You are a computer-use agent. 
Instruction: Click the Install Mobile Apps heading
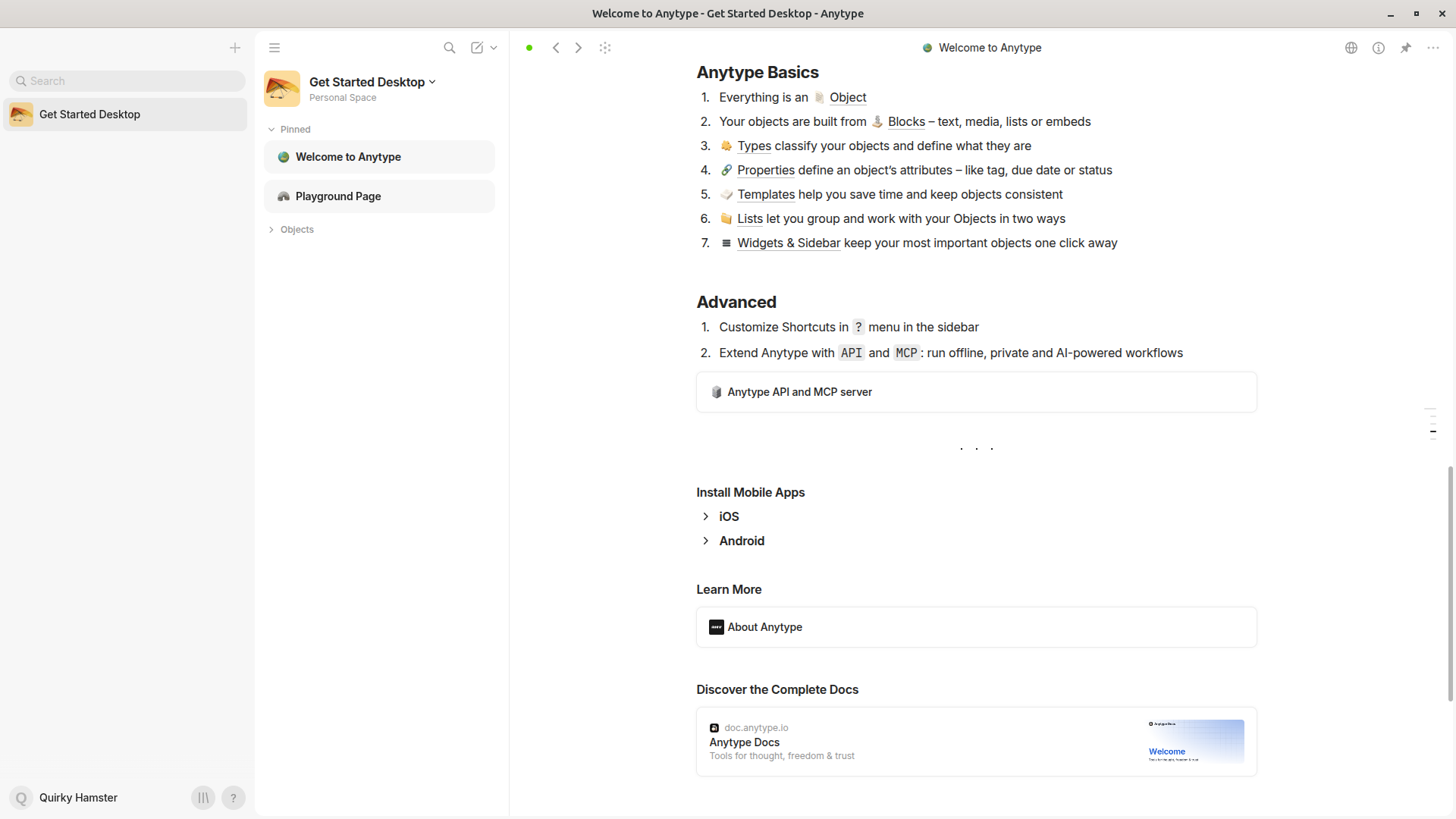[751, 492]
